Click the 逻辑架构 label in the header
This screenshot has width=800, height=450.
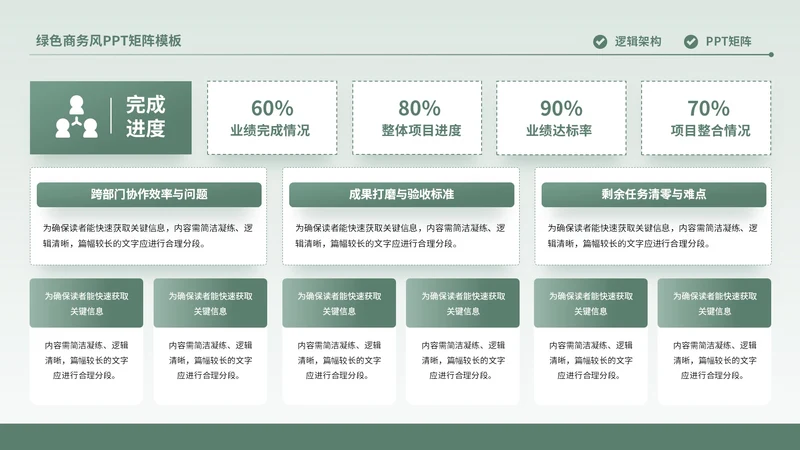coord(638,42)
